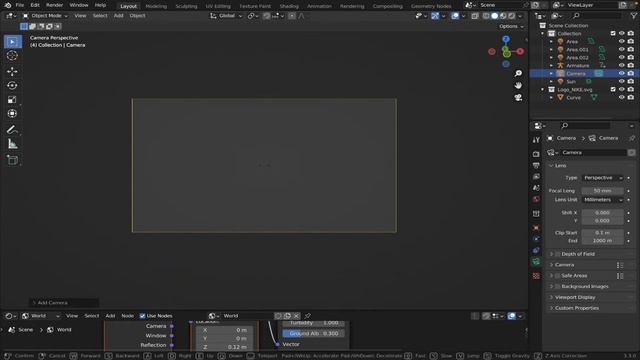Click the X axis on navigation gizmo
Viewport: 640px width, 360px height.
520,51
